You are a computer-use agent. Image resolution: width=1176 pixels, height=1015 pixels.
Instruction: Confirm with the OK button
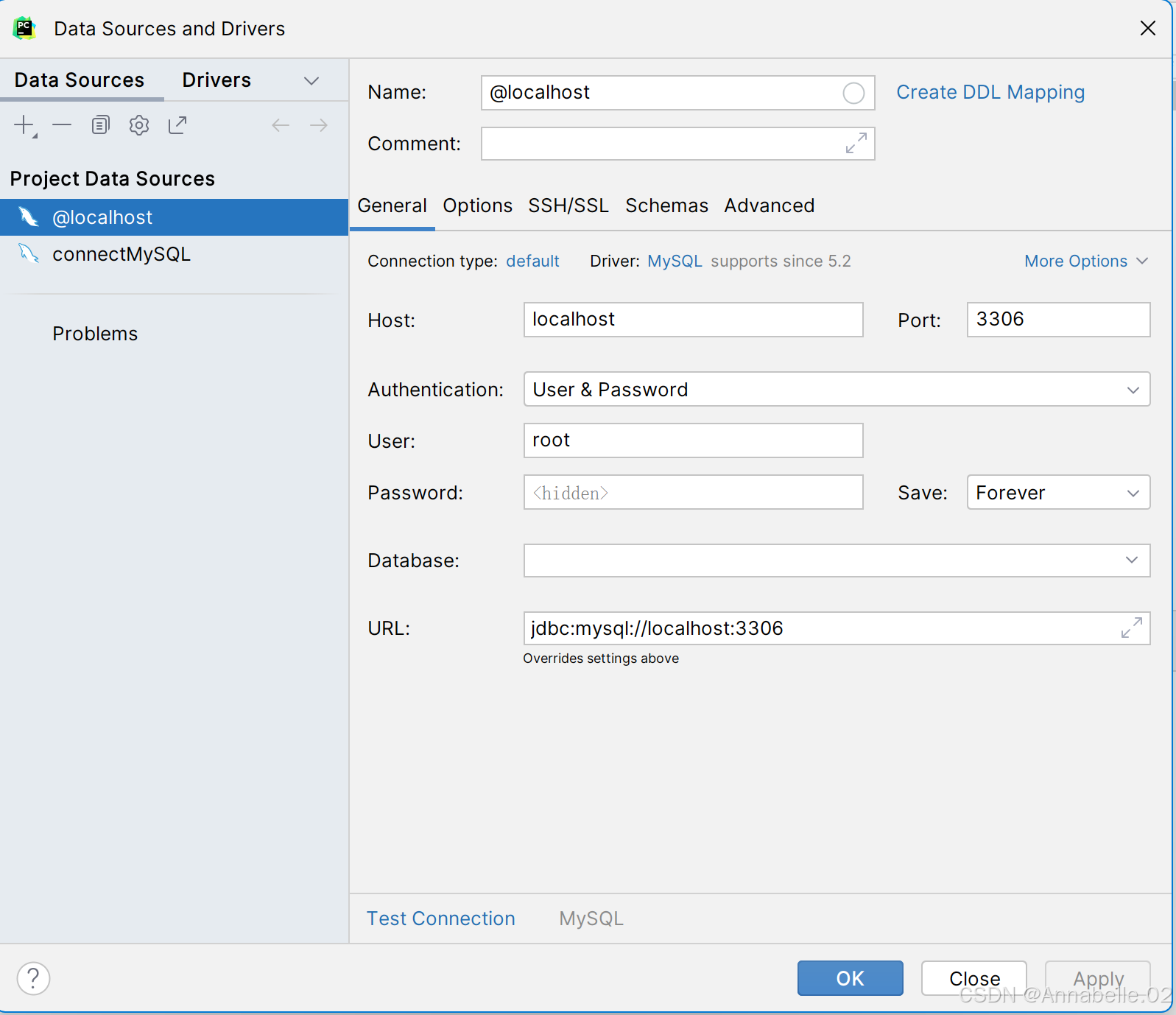click(x=850, y=978)
